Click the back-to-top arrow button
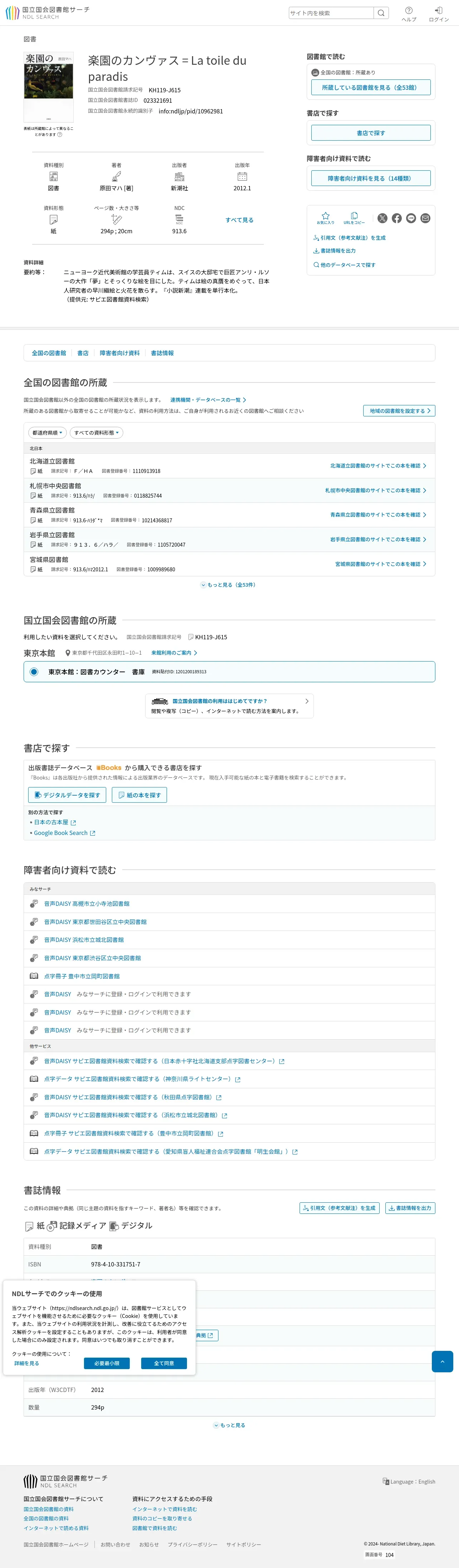The height and width of the screenshot is (1568, 459). [442, 1361]
